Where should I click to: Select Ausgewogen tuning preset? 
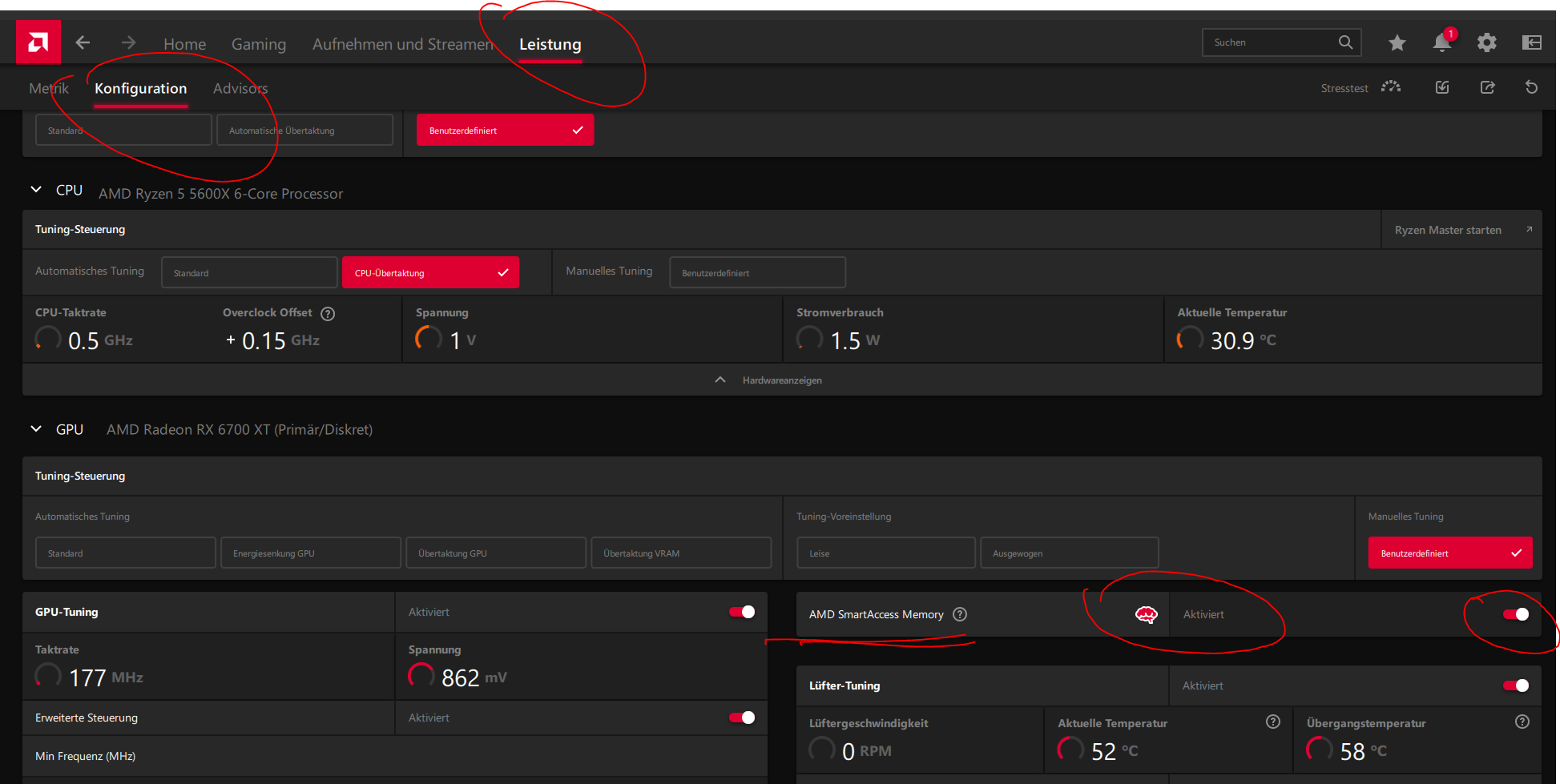[x=1070, y=553]
